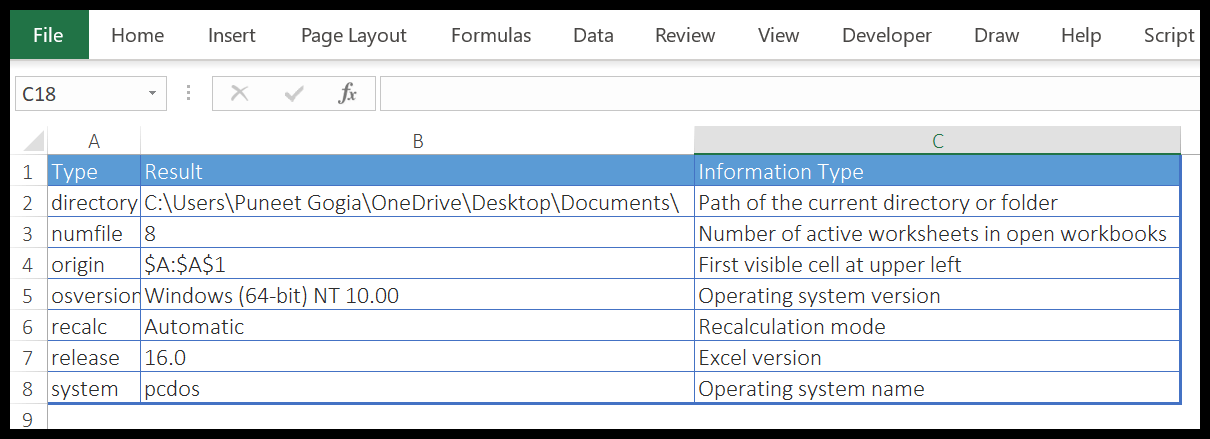The image size is (1210, 439).
Task: Click the 'Operating system name' cell
Action: [x=938, y=388]
